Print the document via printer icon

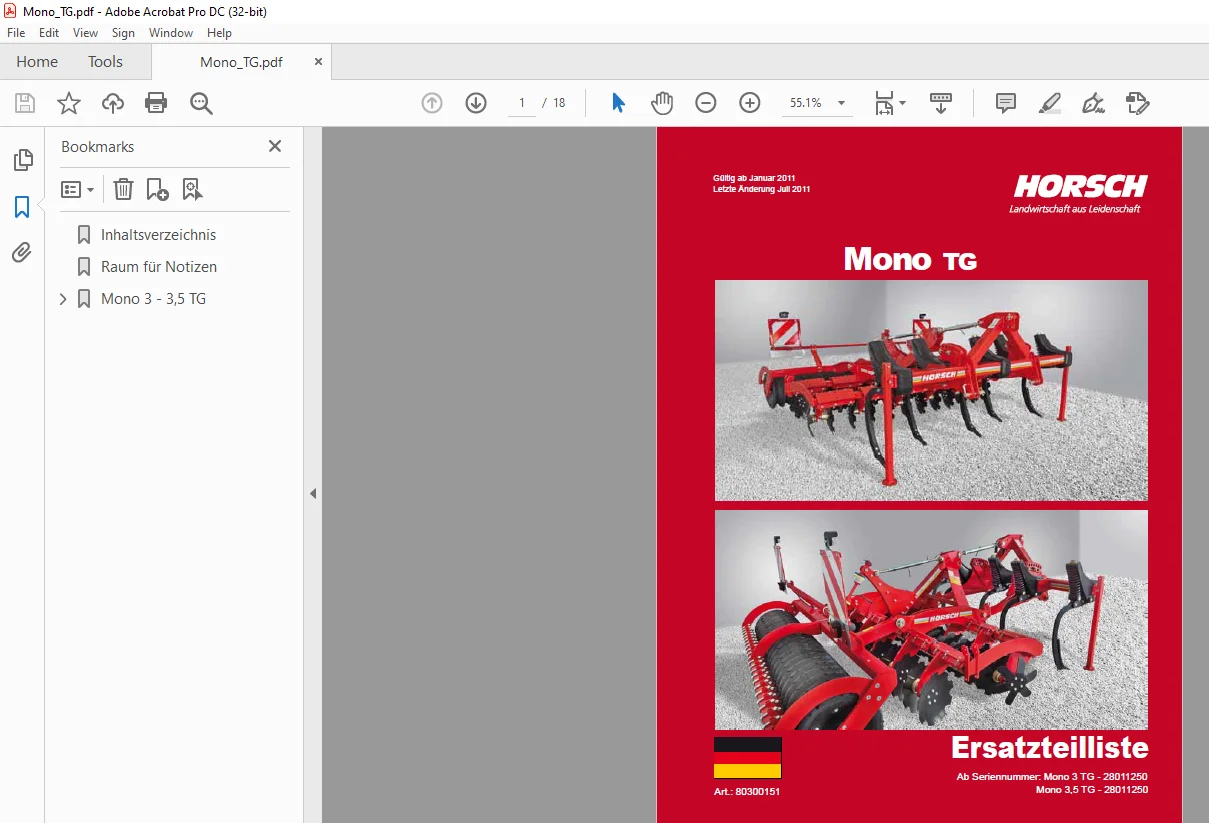[156, 103]
